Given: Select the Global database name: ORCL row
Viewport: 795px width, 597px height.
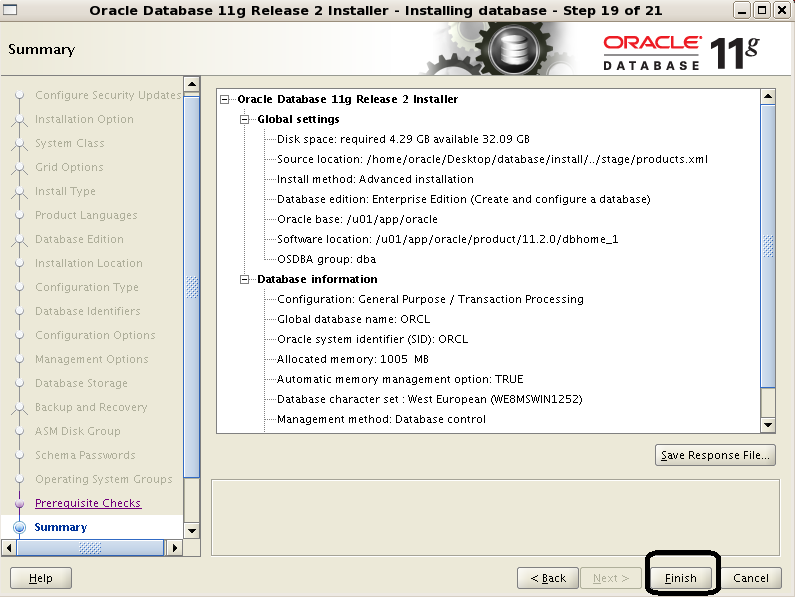Looking at the screenshot, I should point(353,319).
